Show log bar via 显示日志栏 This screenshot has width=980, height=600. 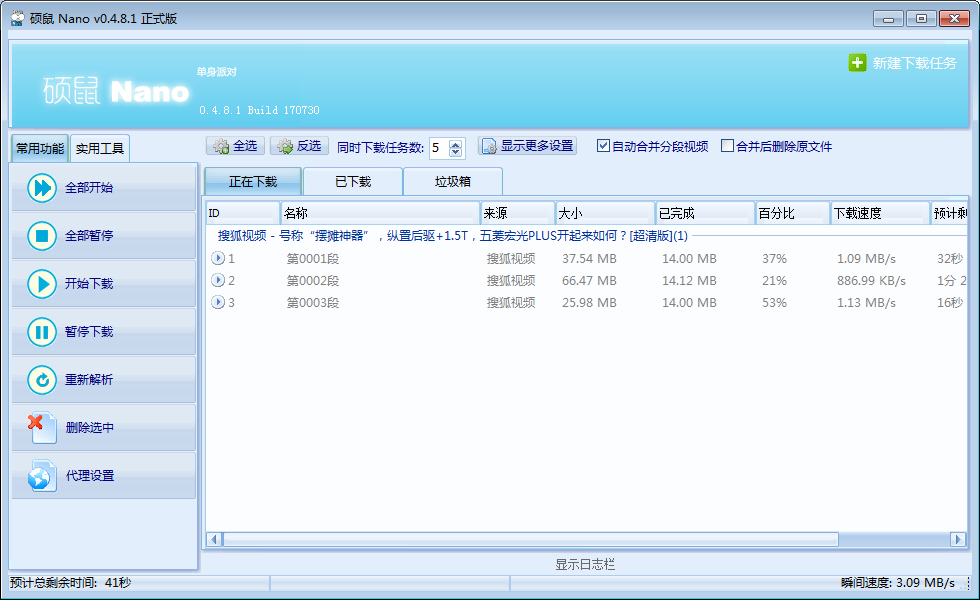[585, 564]
